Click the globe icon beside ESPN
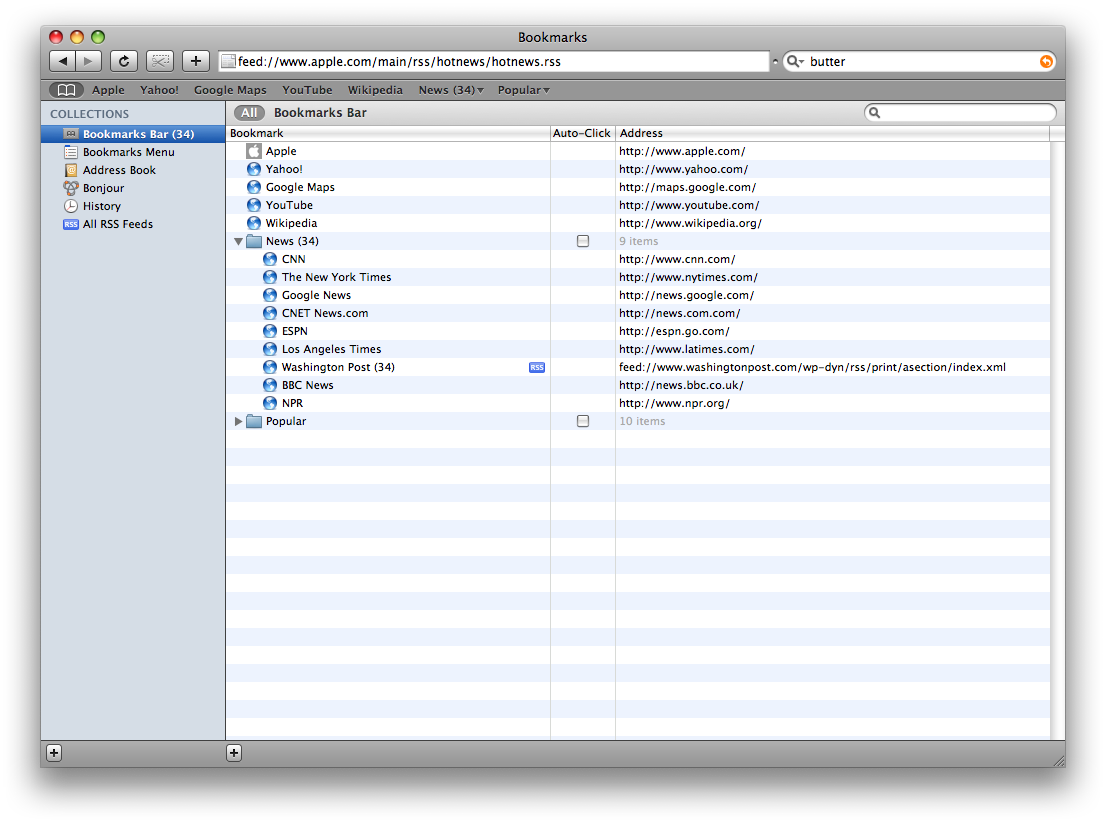The height and width of the screenshot is (823, 1106). click(x=270, y=331)
